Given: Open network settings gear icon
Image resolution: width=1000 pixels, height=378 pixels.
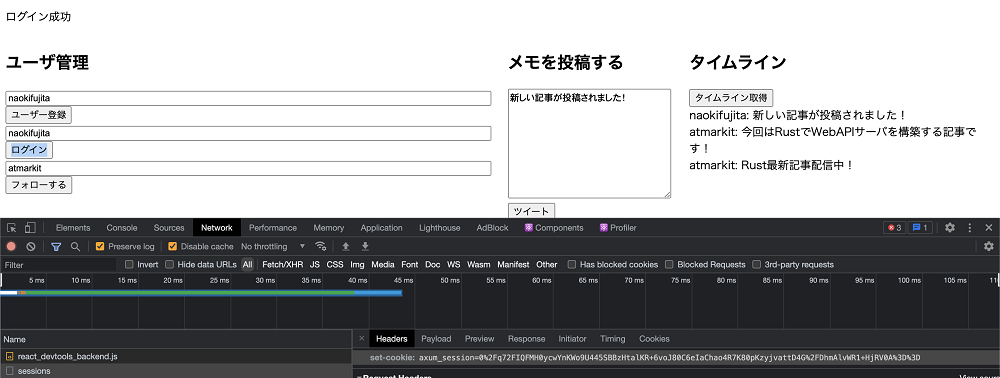Looking at the screenshot, I should [989, 246].
